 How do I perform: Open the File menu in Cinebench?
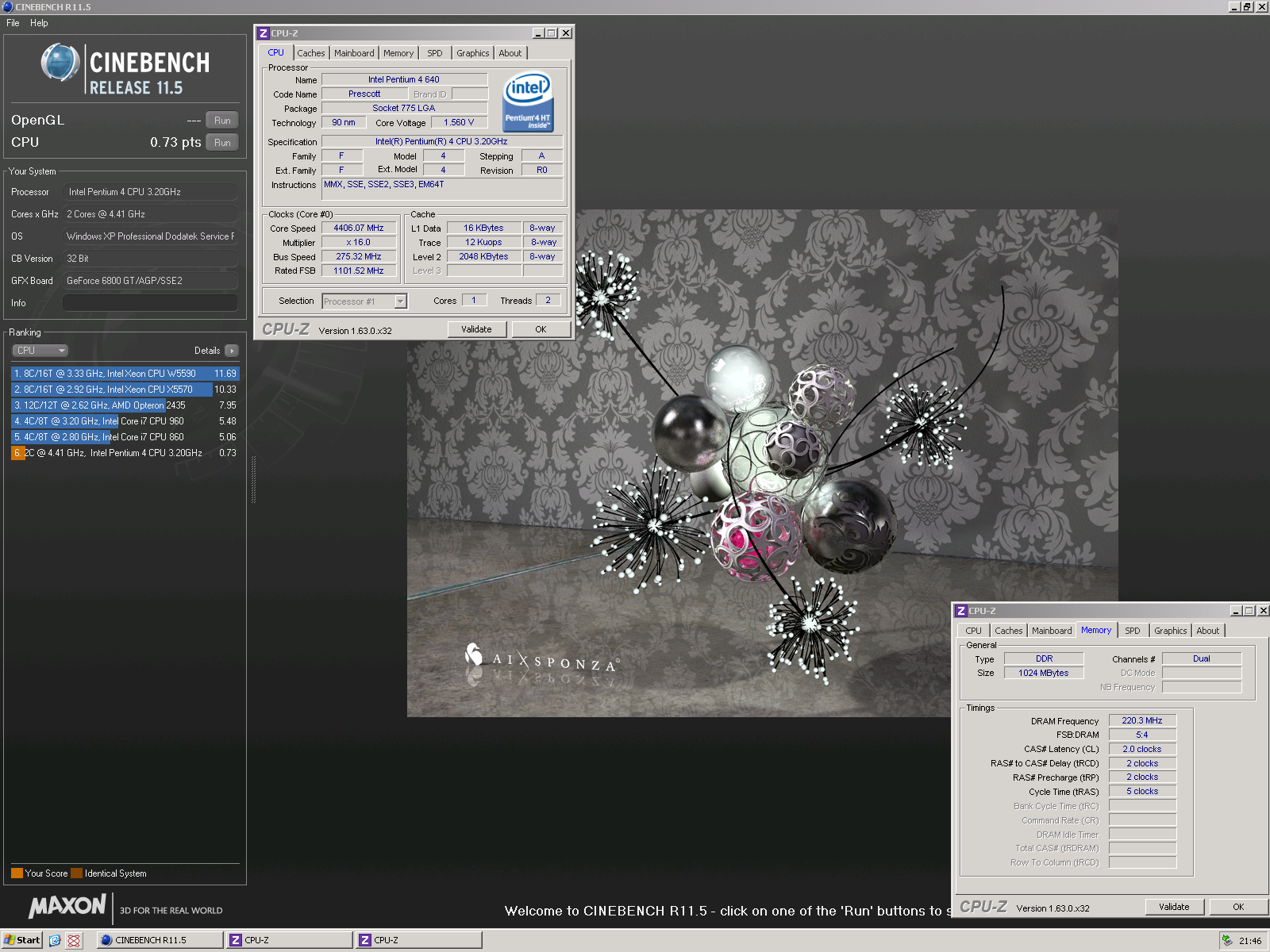[x=13, y=23]
